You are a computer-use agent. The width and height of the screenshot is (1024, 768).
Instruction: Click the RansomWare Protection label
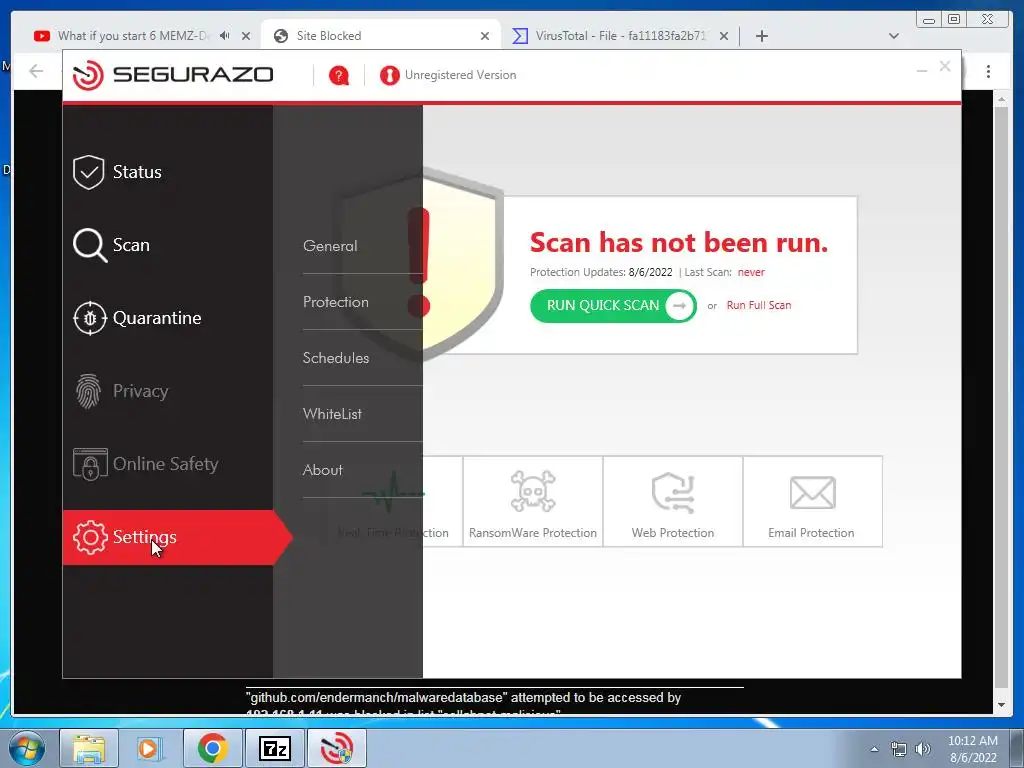click(x=533, y=533)
